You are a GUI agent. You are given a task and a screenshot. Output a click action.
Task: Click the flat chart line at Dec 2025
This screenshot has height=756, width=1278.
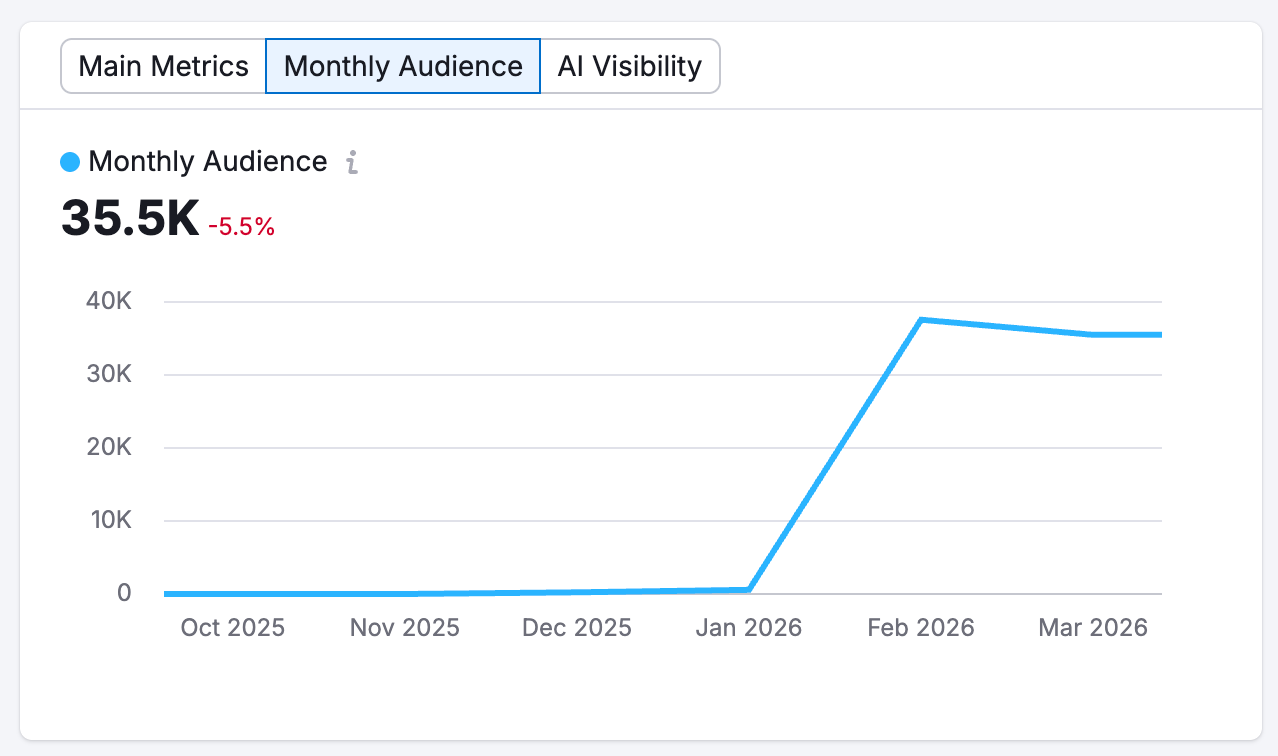(576, 590)
